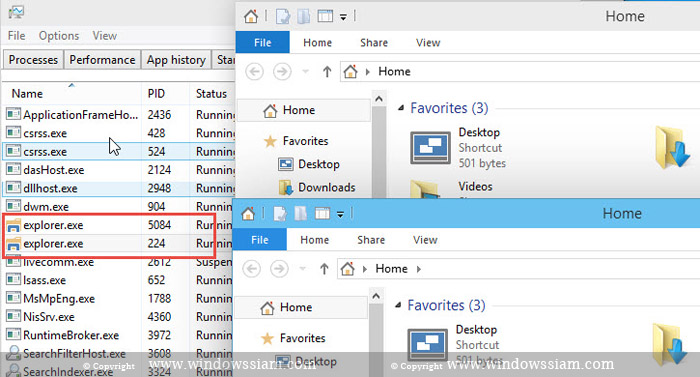700x377 pixels.
Task: Open the View ribbon tab in upper Explorer
Action: (x=428, y=42)
